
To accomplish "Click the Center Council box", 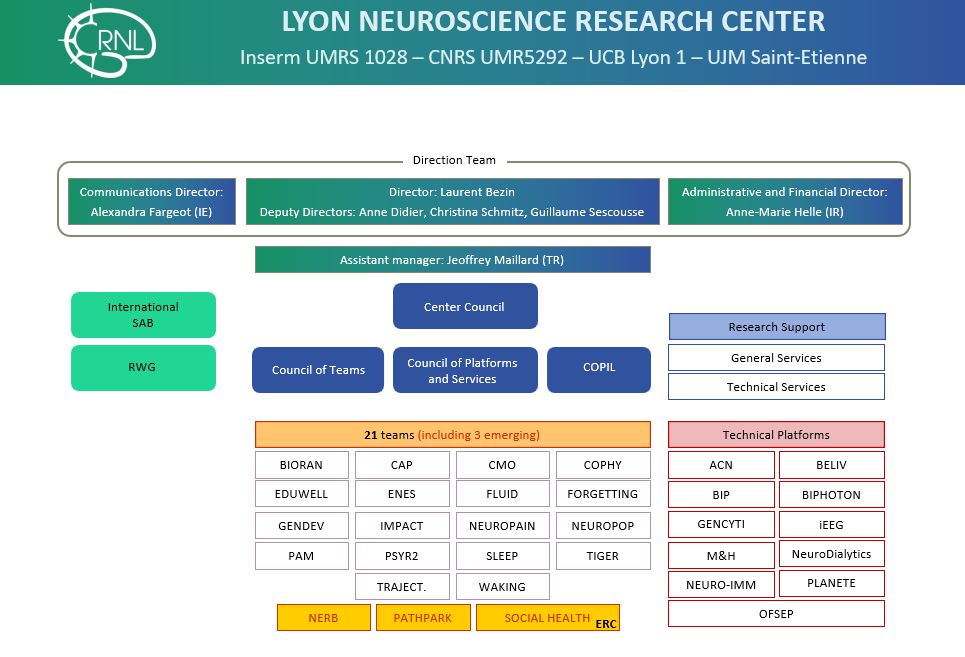I will click(465, 306).
